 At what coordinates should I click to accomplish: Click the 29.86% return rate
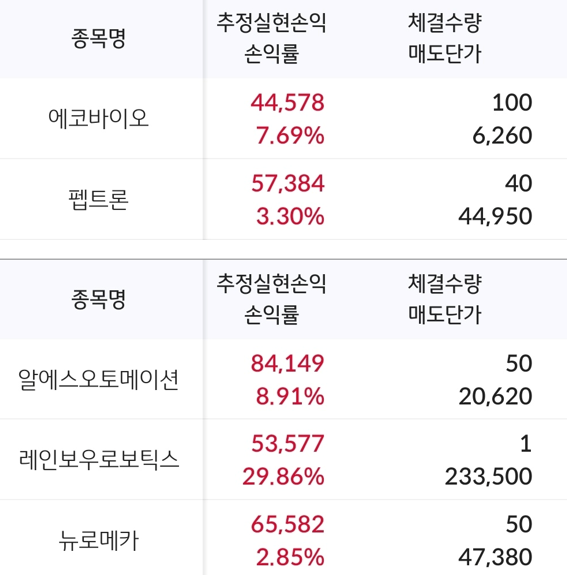tap(284, 476)
